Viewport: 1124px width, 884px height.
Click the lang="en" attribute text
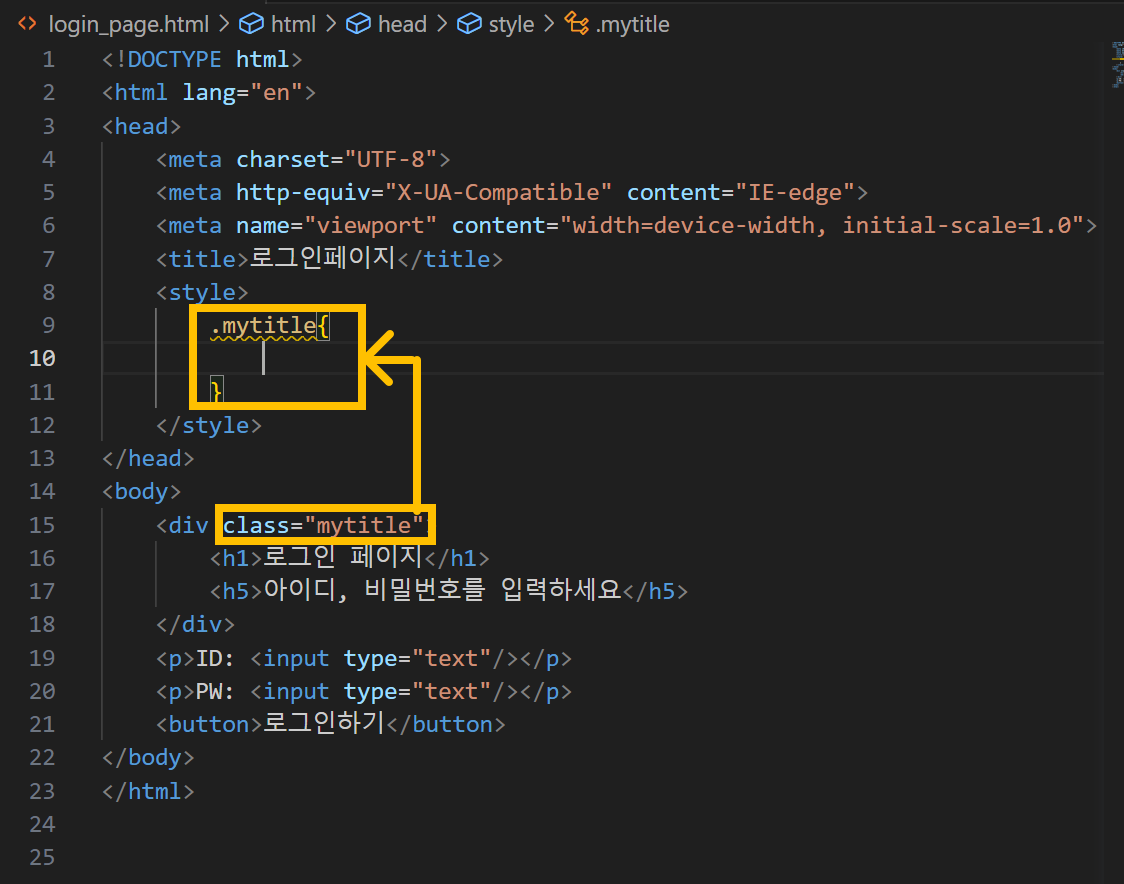242,92
